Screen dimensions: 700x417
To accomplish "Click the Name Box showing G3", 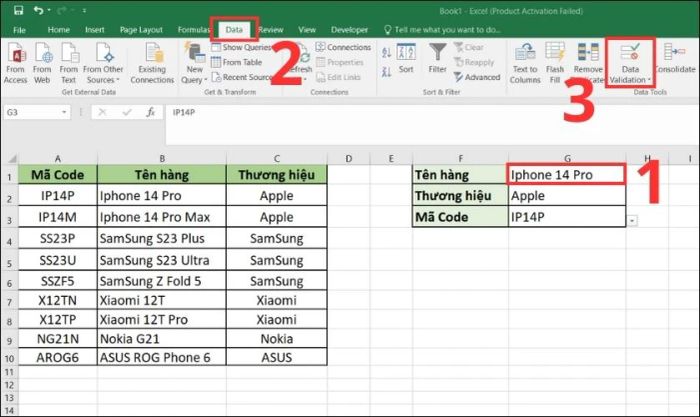I will [x=32, y=112].
